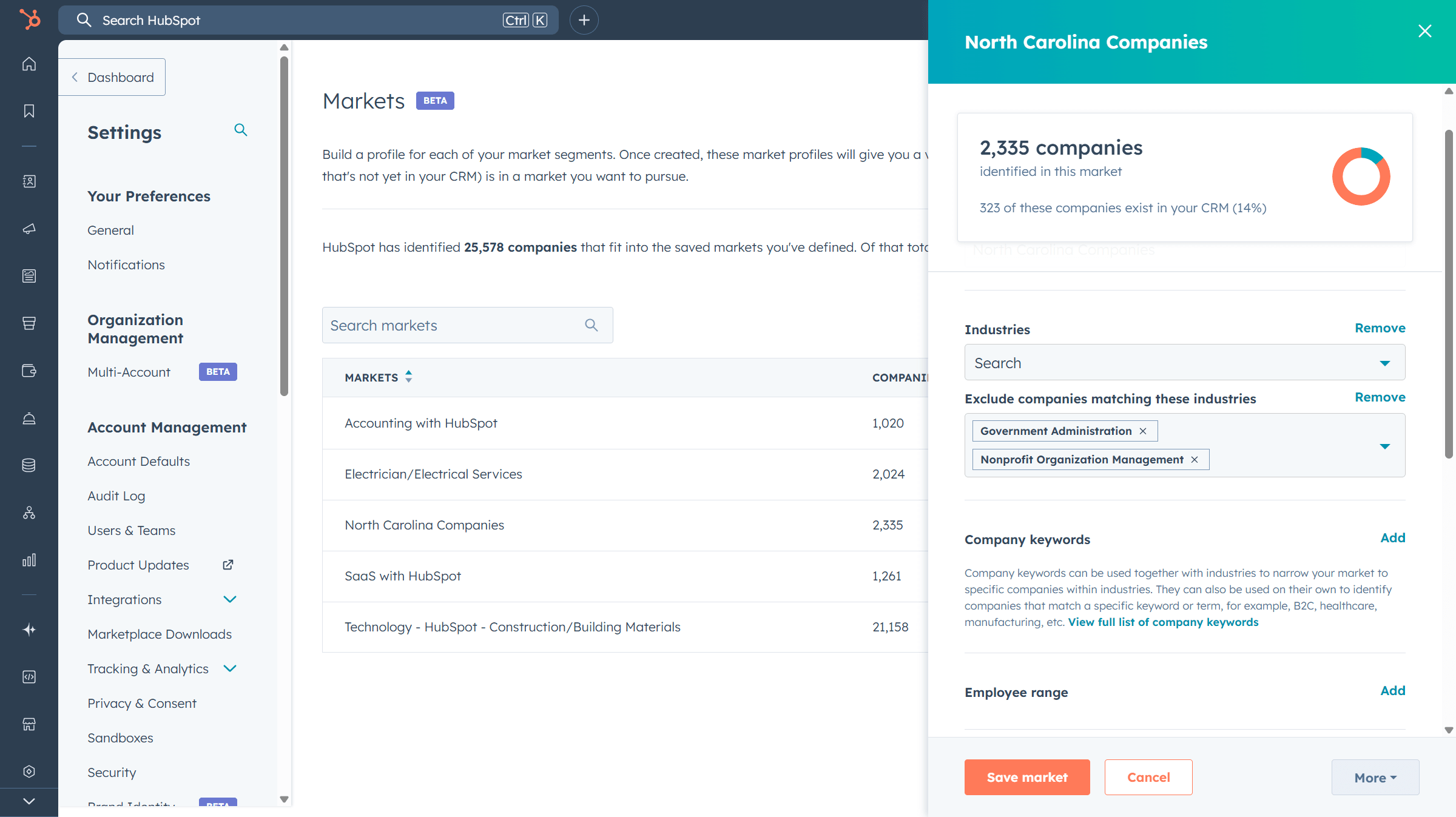Image resolution: width=1456 pixels, height=817 pixels.
Task: Open Notifications settings
Action: point(126,265)
